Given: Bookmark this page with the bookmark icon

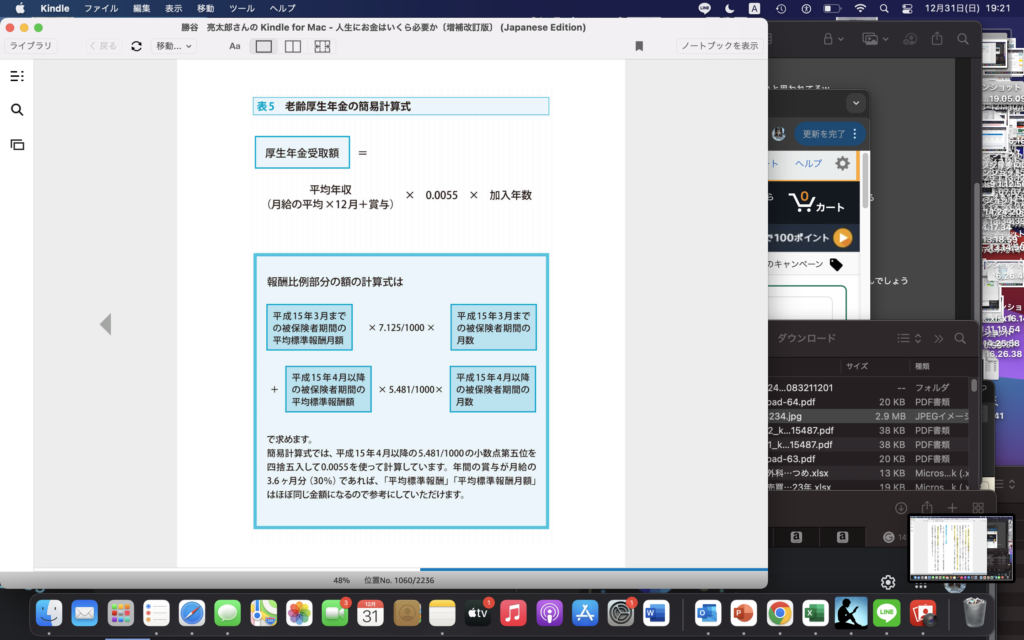Looking at the screenshot, I should click(639, 46).
